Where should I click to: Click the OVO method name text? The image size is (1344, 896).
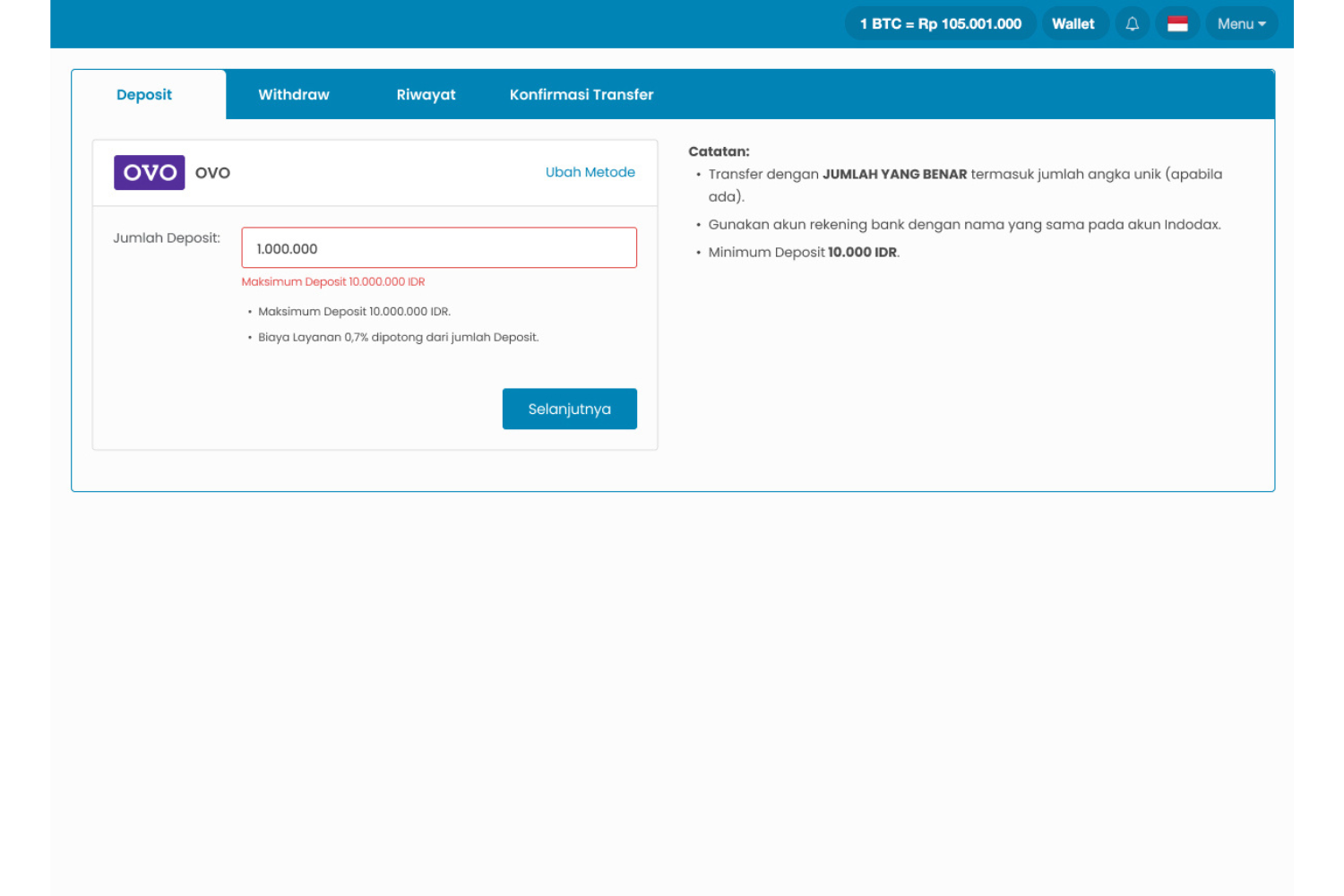coord(213,173)
